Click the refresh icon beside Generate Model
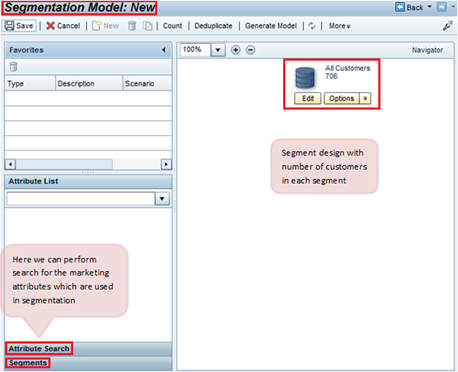This screenshot has width=458, height=372. (x=312, y=26)
